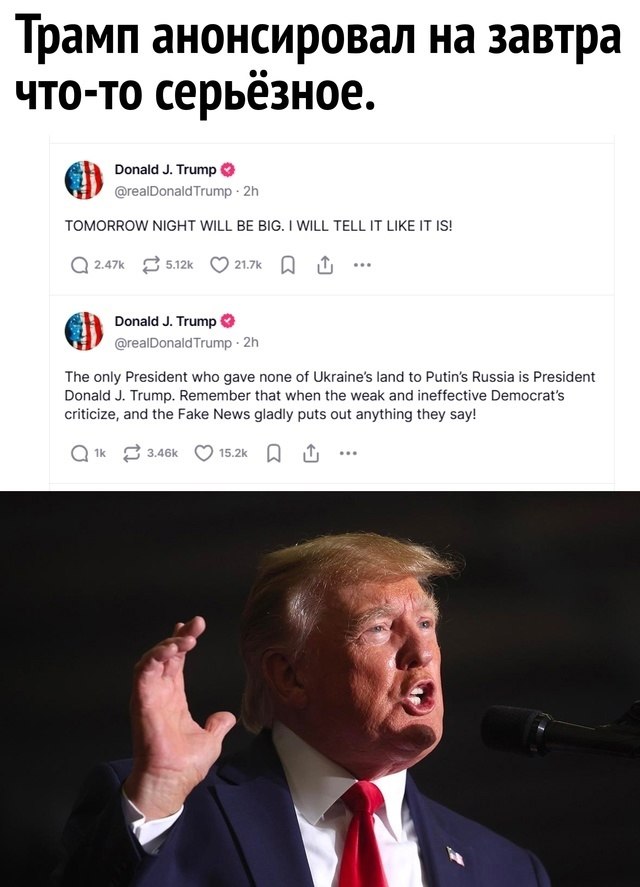Image resolution: width=640 pixels, height=887 pixels.
Task: Bookmark the second Trump post
Action: tap(274, 453)
